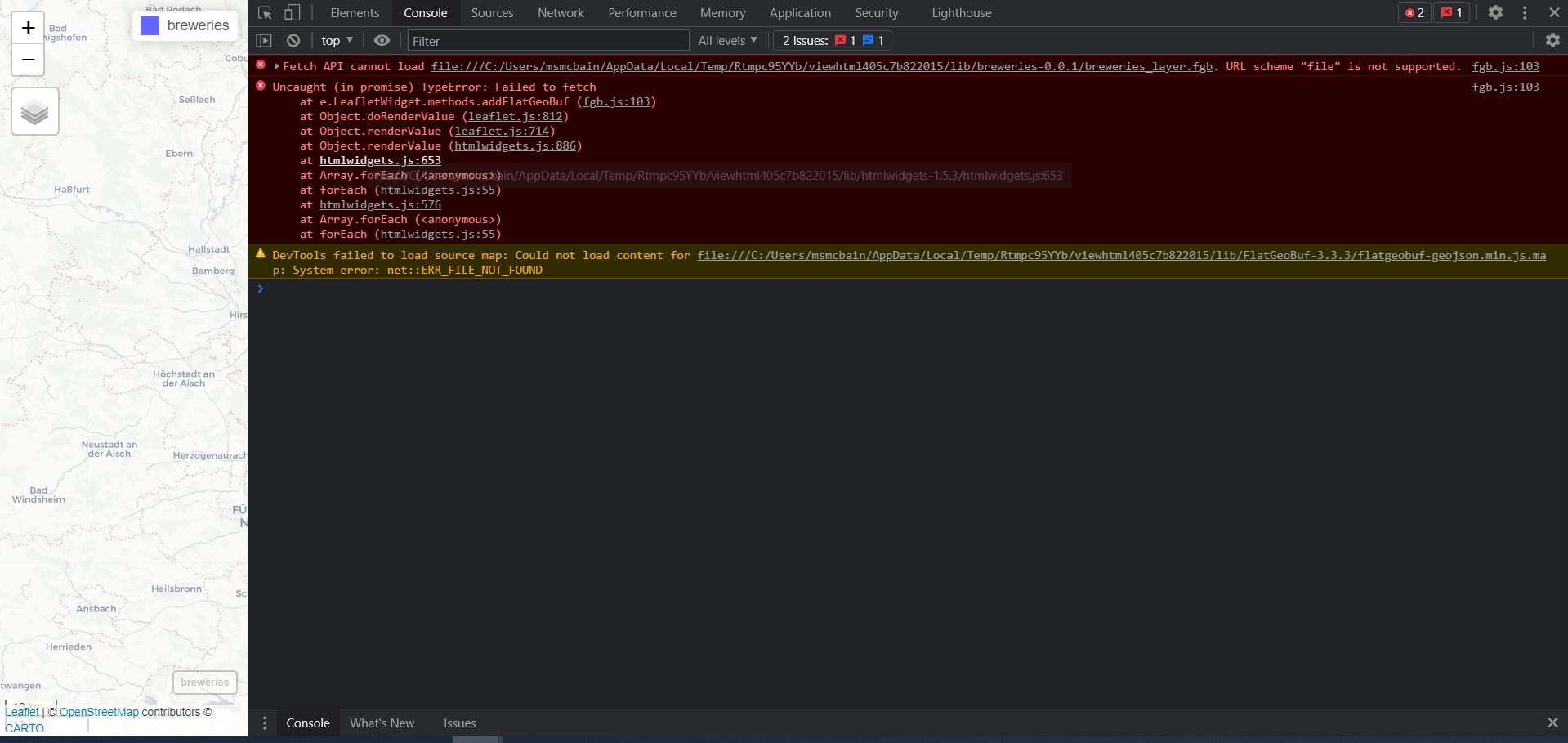The width and height of the screenshot is (1568, 743).
Task: Switch to the Elements tab
Action: coord(355,13)
